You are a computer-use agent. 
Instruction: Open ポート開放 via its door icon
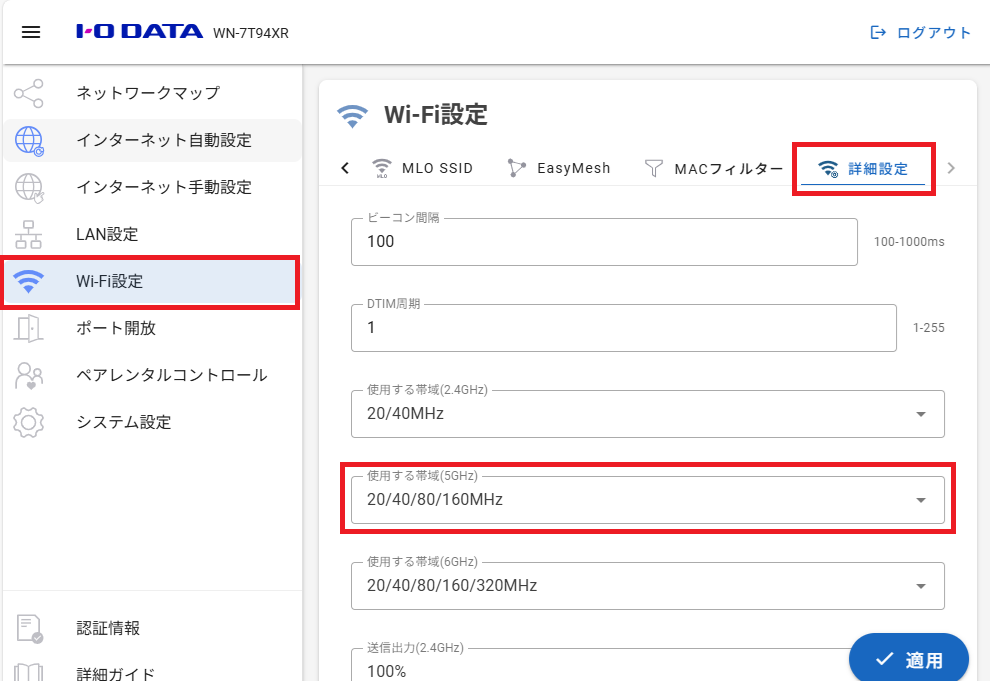[x=30, y=328]
